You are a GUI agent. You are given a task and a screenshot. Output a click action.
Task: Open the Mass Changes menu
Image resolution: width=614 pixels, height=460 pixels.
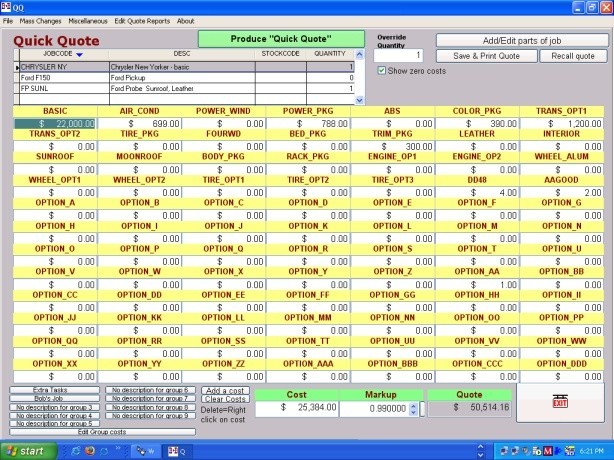pos(40,21)
